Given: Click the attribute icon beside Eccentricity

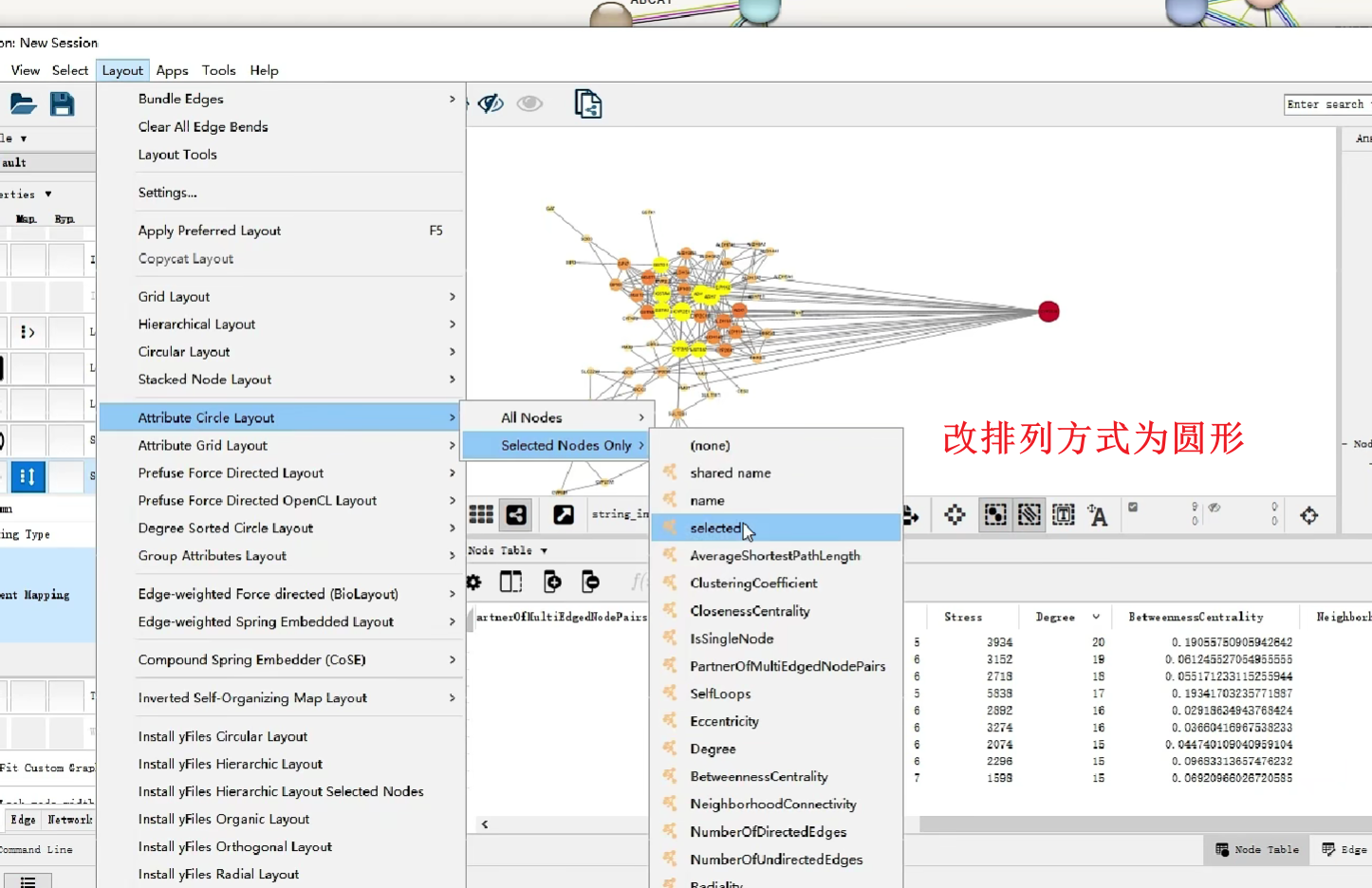Looking at the screenshot, I should click(x=670, y=720).
